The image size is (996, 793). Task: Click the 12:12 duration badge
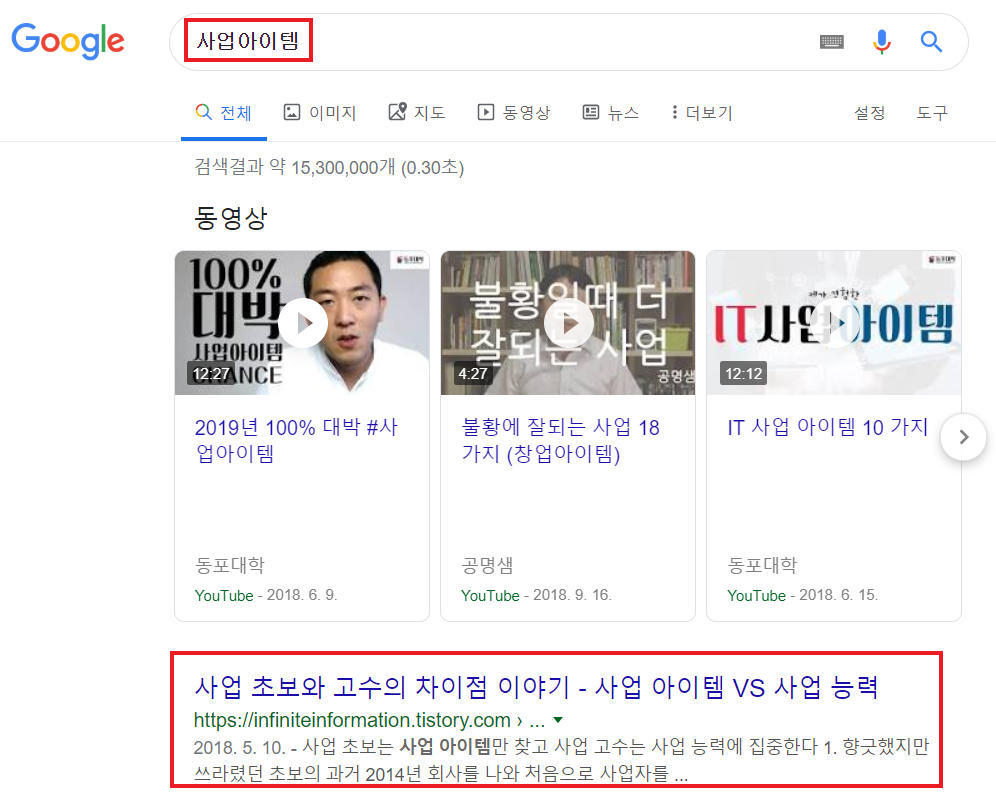[743, 374]
